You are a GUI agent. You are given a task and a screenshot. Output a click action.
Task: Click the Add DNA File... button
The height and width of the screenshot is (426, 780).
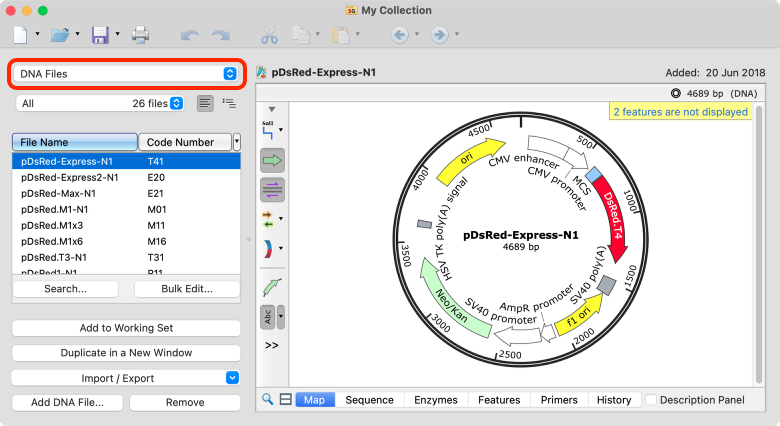pos(68,403)
